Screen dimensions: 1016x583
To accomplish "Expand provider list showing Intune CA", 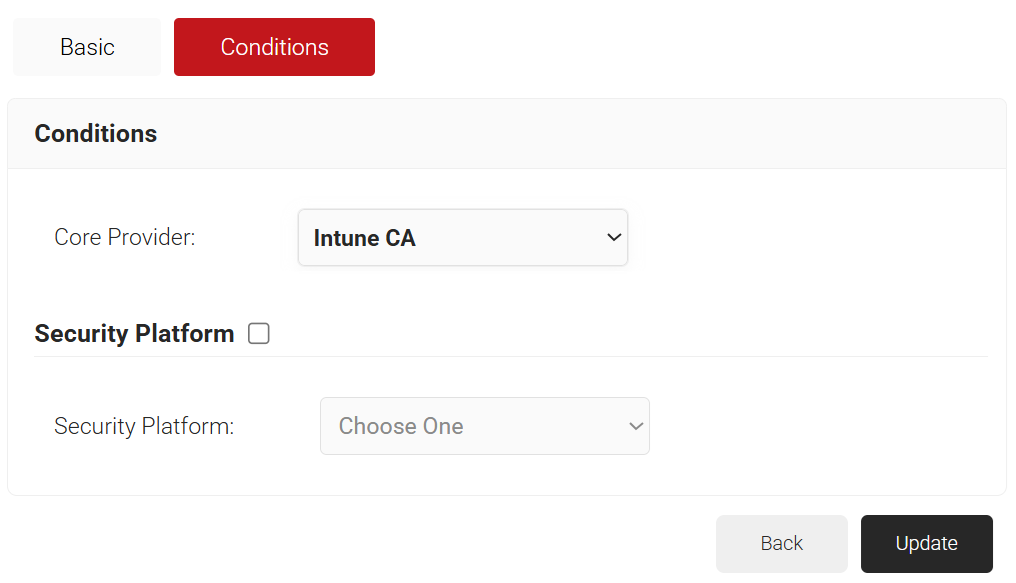I will tap(462, 238).
